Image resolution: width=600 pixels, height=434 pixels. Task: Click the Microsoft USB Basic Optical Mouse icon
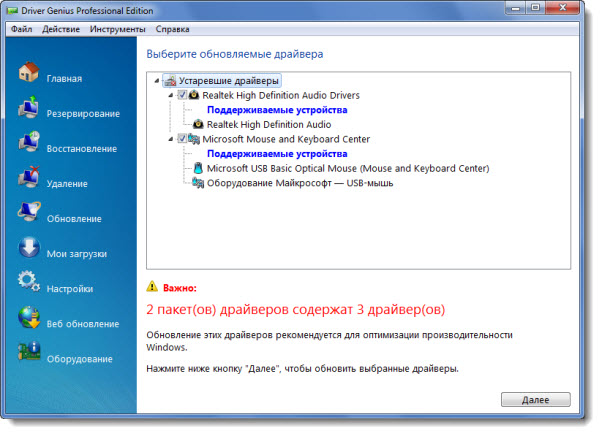(198, 168)
